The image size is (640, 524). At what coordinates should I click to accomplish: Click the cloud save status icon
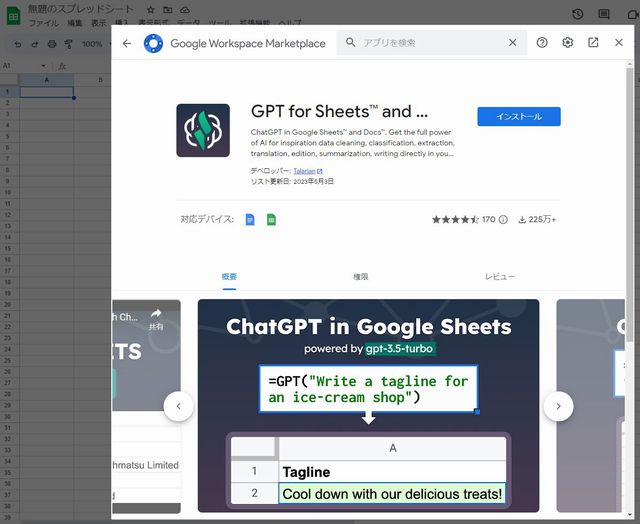point(185,10)
